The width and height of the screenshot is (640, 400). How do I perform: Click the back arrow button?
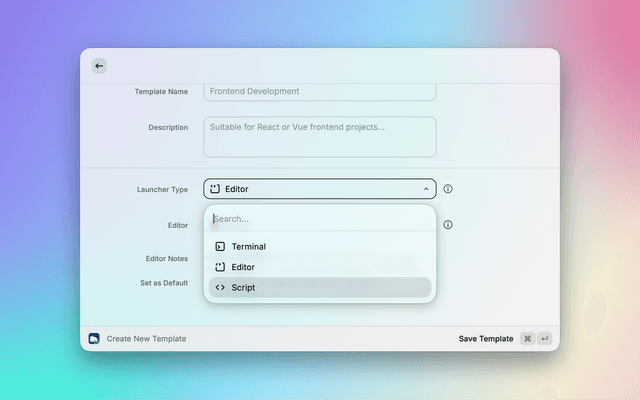click(x=99, y=66)
